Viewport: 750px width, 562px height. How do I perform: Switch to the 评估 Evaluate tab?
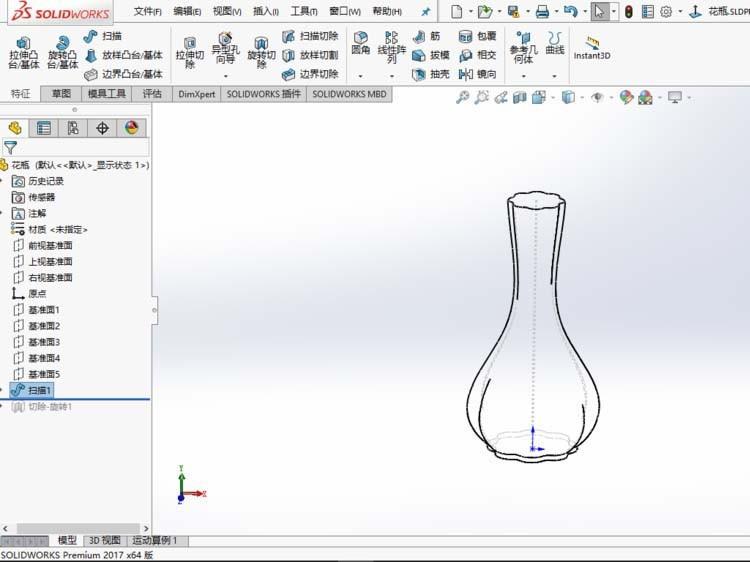tap(152, 94)
